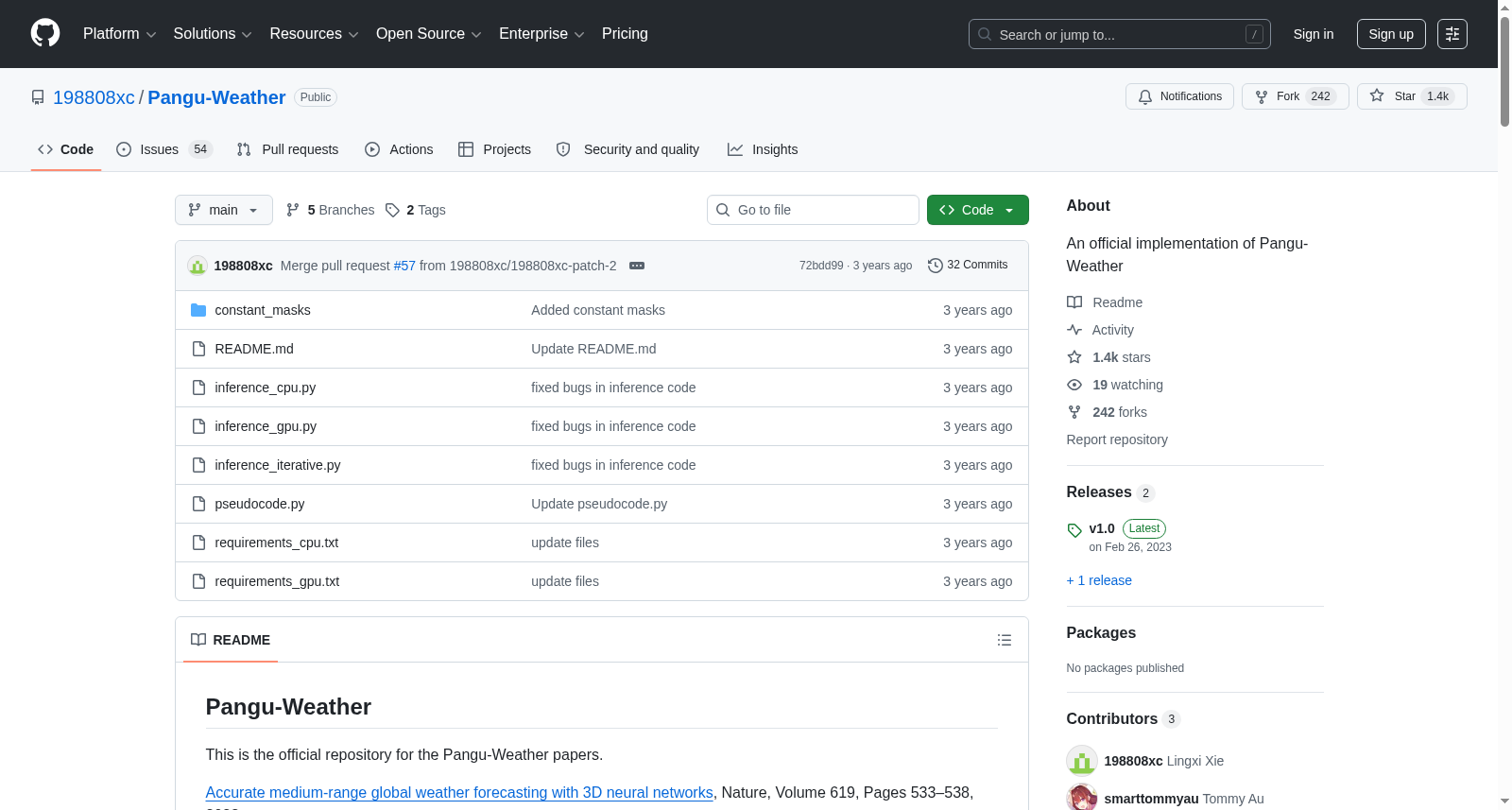Fork the repository

point(1295,96)
